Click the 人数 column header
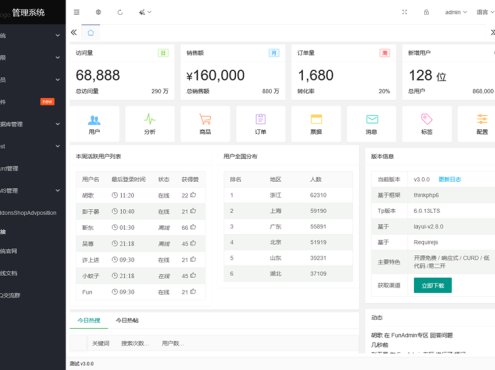 (x=315, y=179)
